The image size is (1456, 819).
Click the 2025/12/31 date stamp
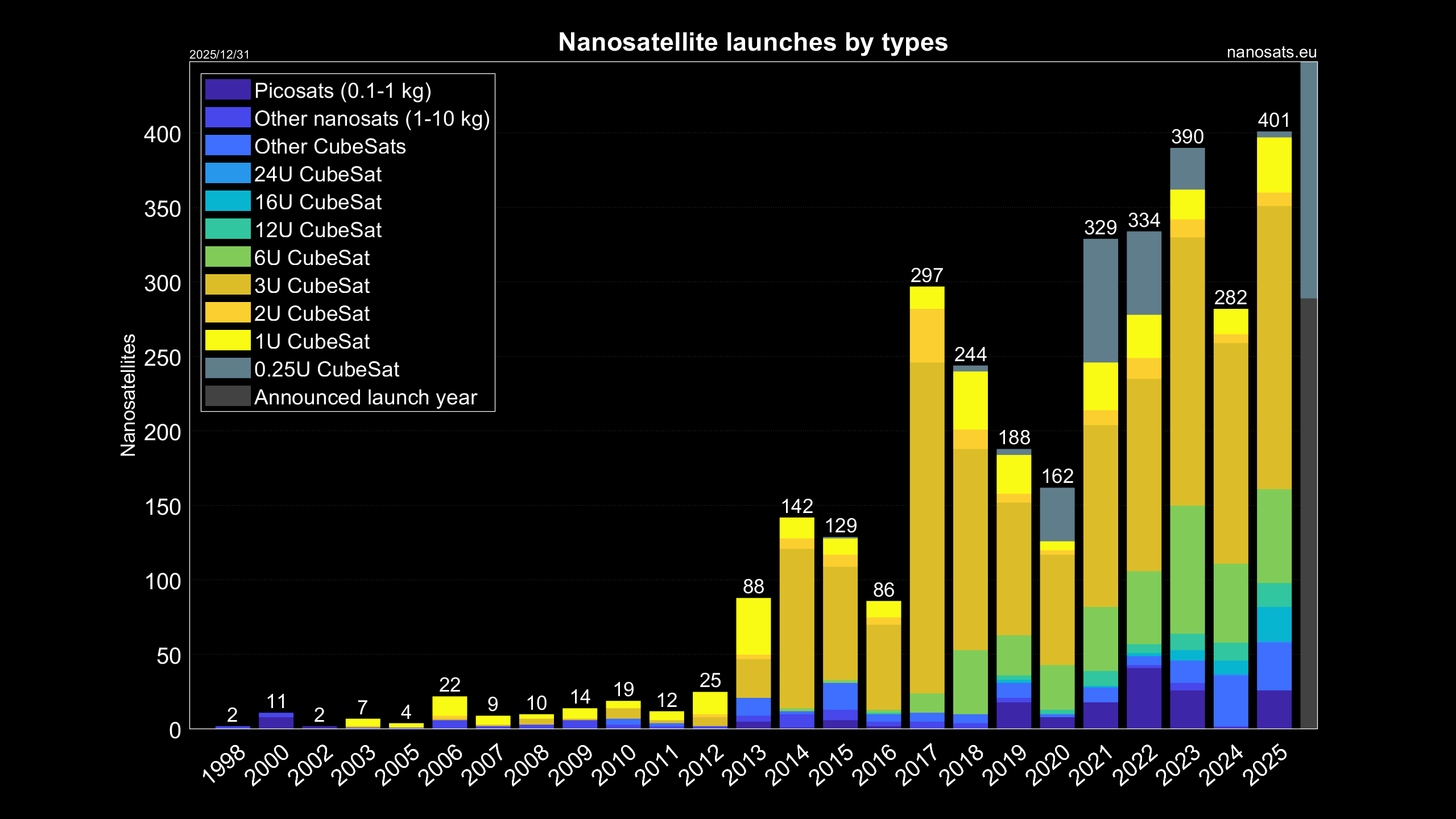219,55
